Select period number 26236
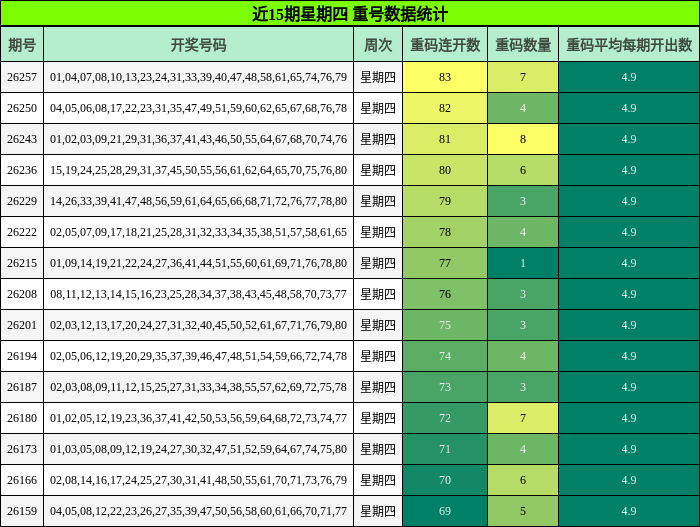 click(22, 170)
